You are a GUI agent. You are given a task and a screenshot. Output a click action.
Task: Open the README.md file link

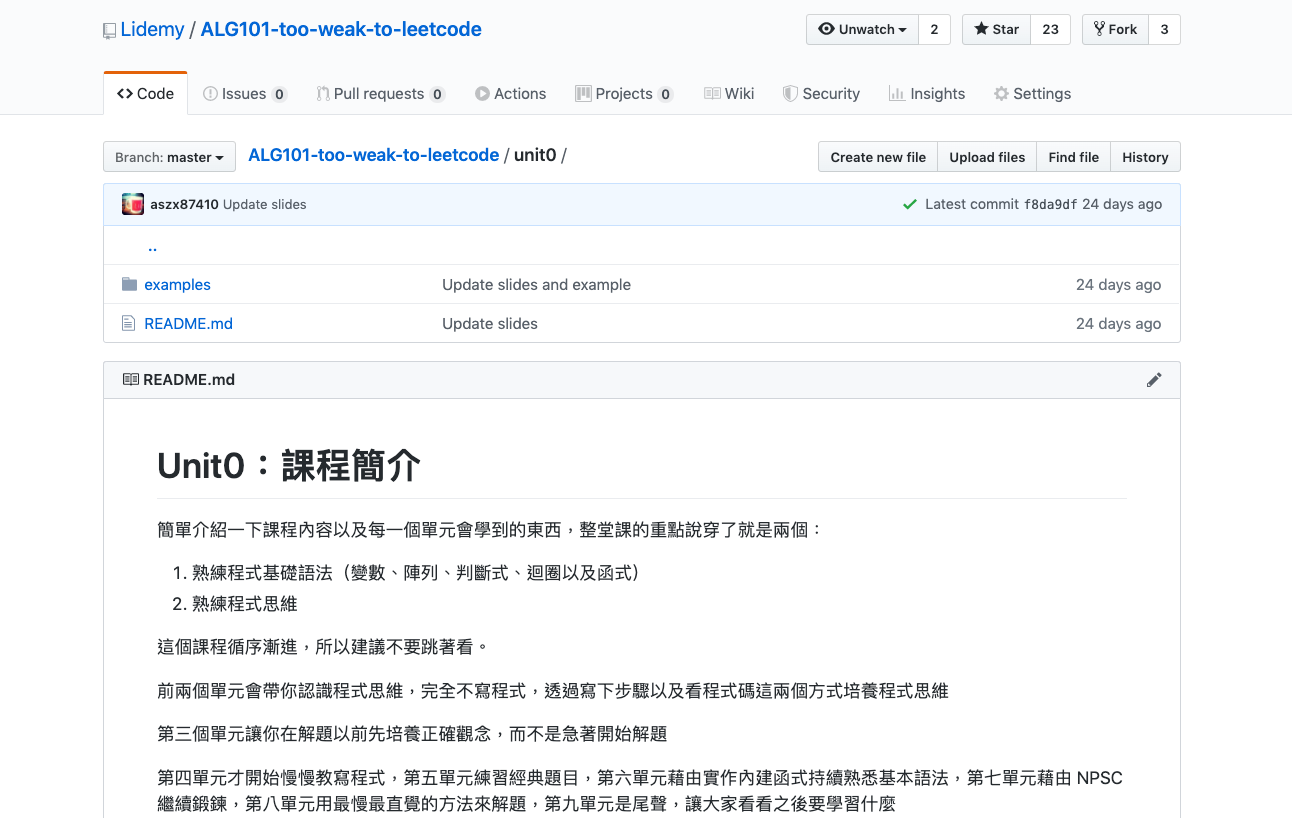(188, 324)
